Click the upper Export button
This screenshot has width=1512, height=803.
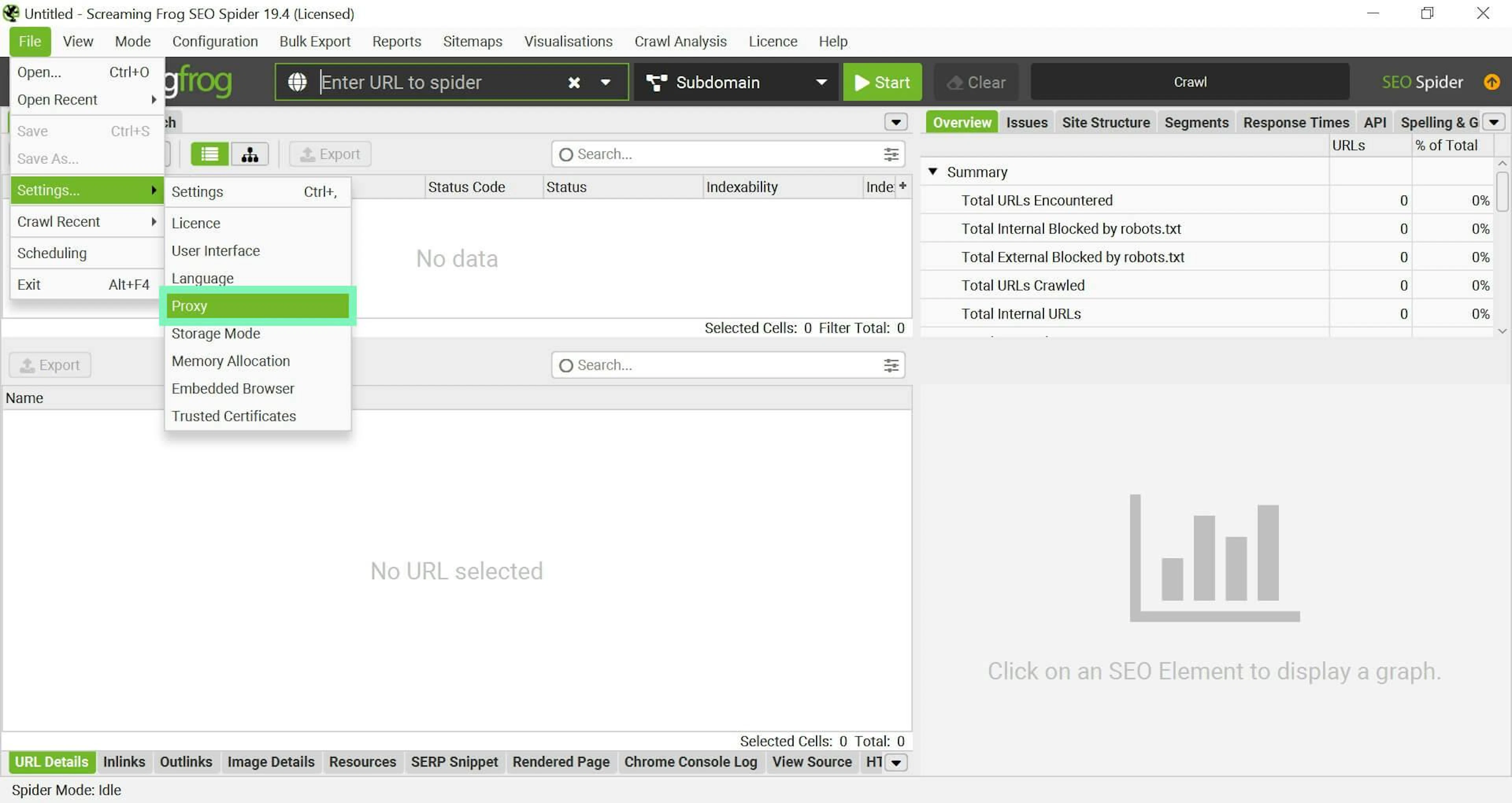coord(330,154)
